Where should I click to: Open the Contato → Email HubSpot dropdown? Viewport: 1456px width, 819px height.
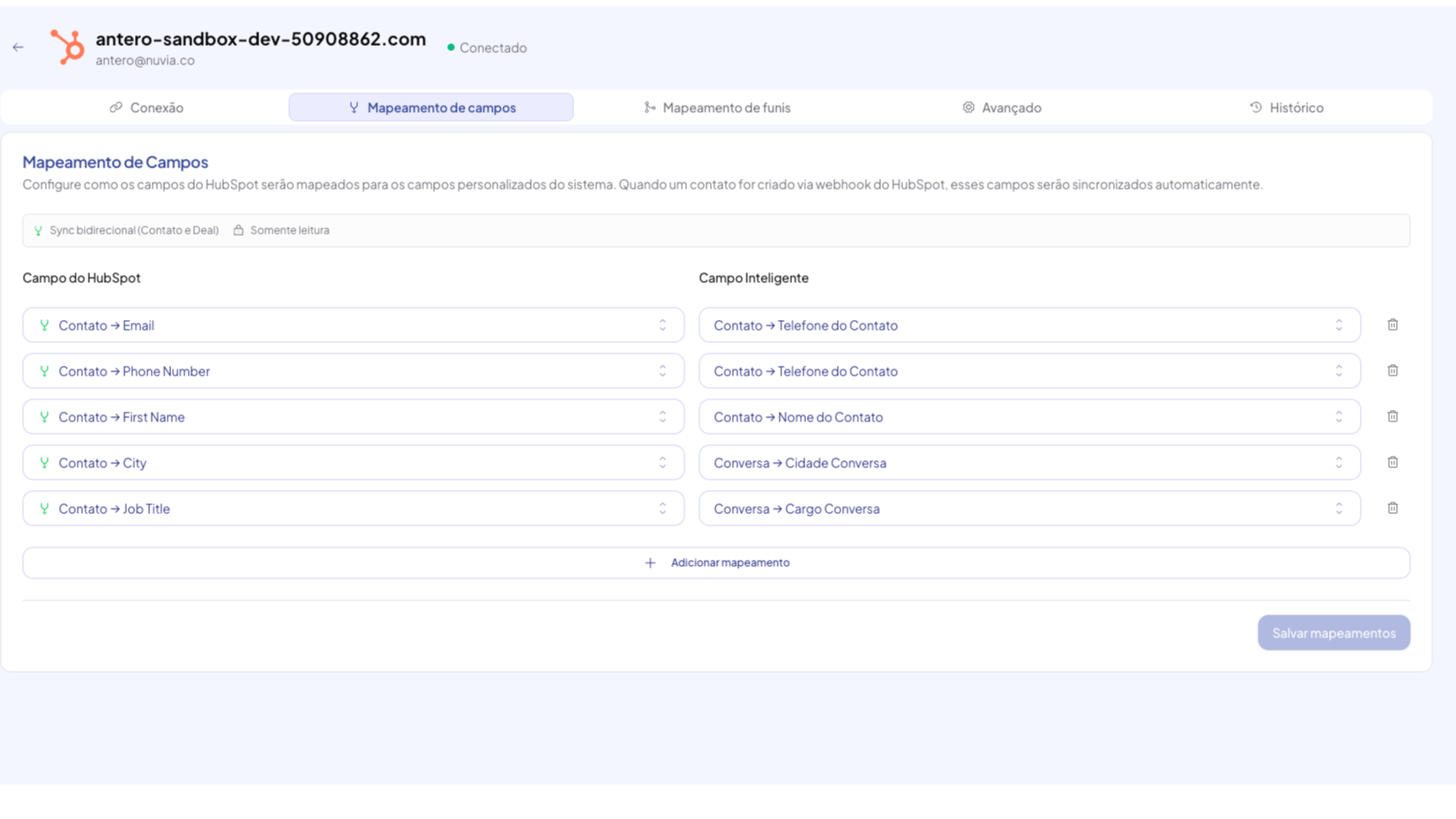tap(354, 325)
